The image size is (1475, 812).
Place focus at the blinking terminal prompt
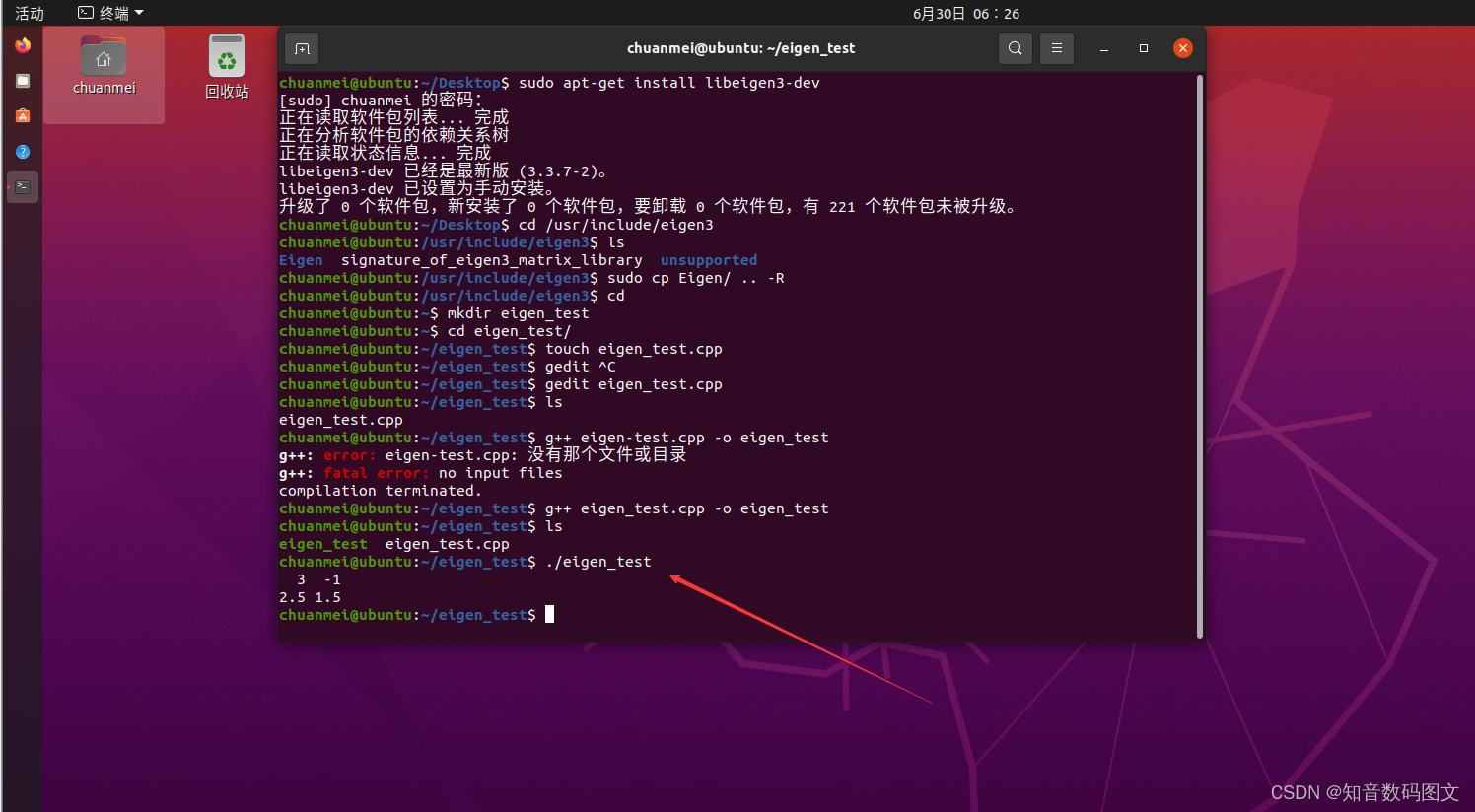[549, 614]
